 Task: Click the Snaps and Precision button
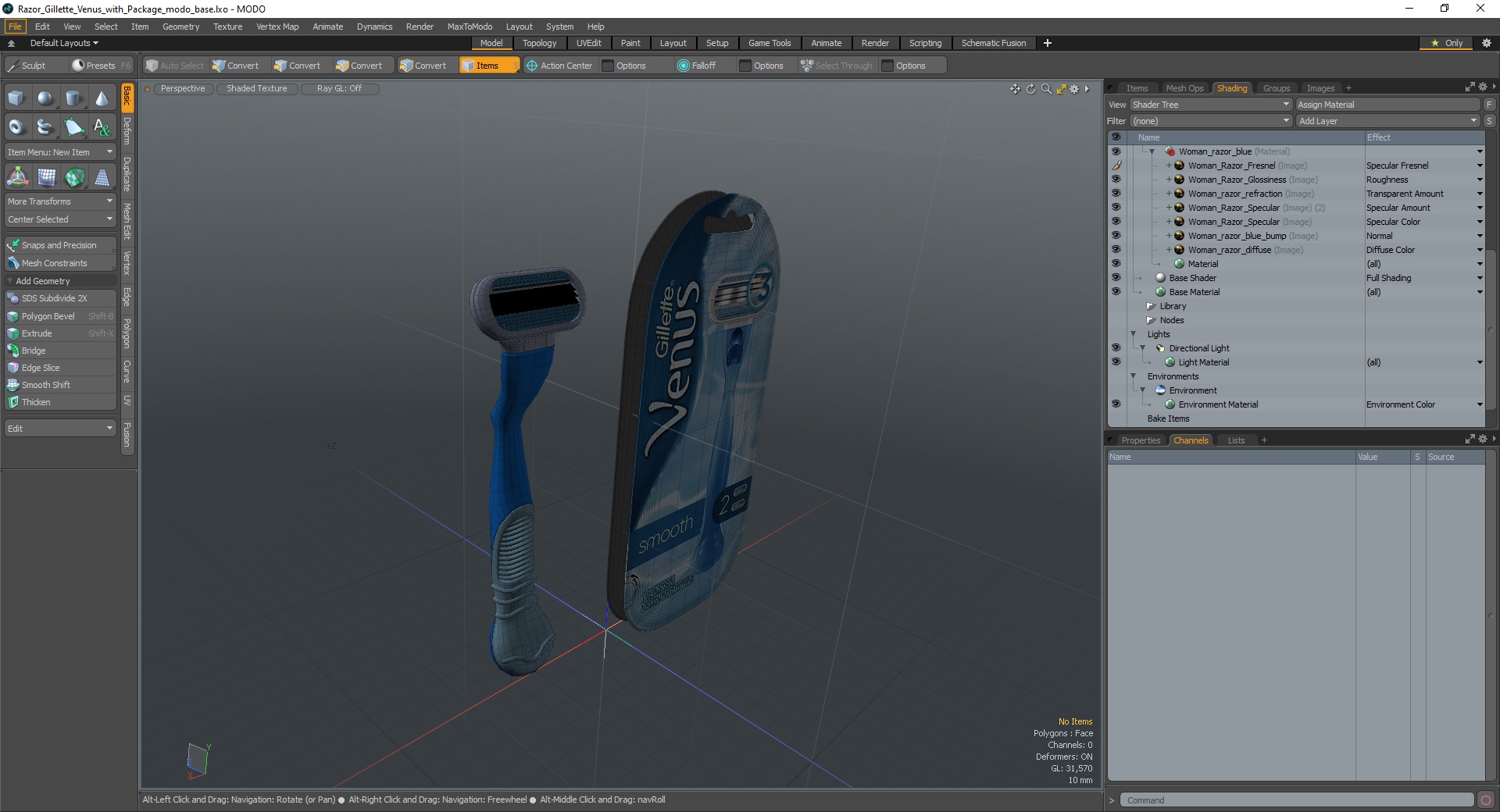coord(60,245)
